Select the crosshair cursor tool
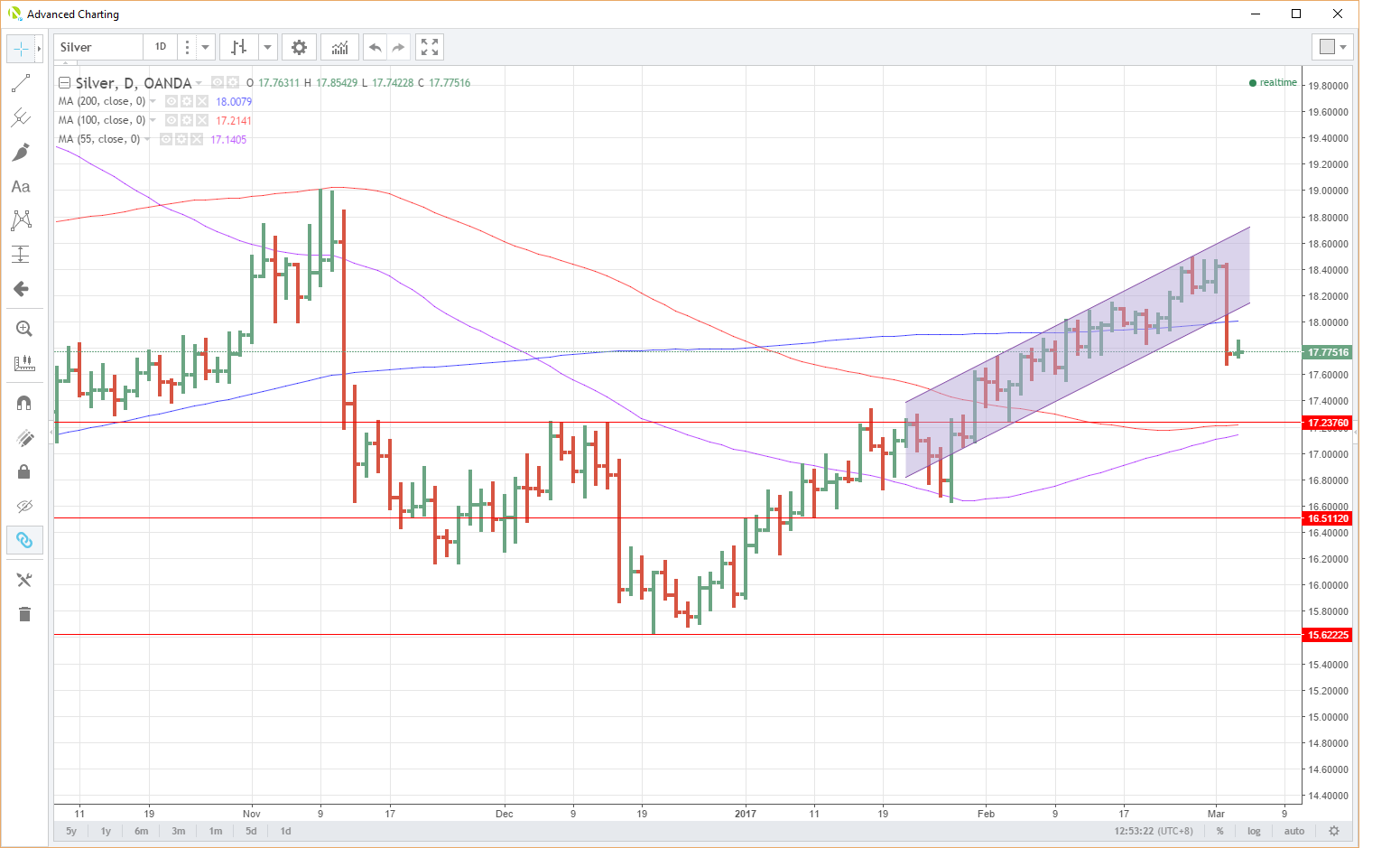 (x=20, y=49)
